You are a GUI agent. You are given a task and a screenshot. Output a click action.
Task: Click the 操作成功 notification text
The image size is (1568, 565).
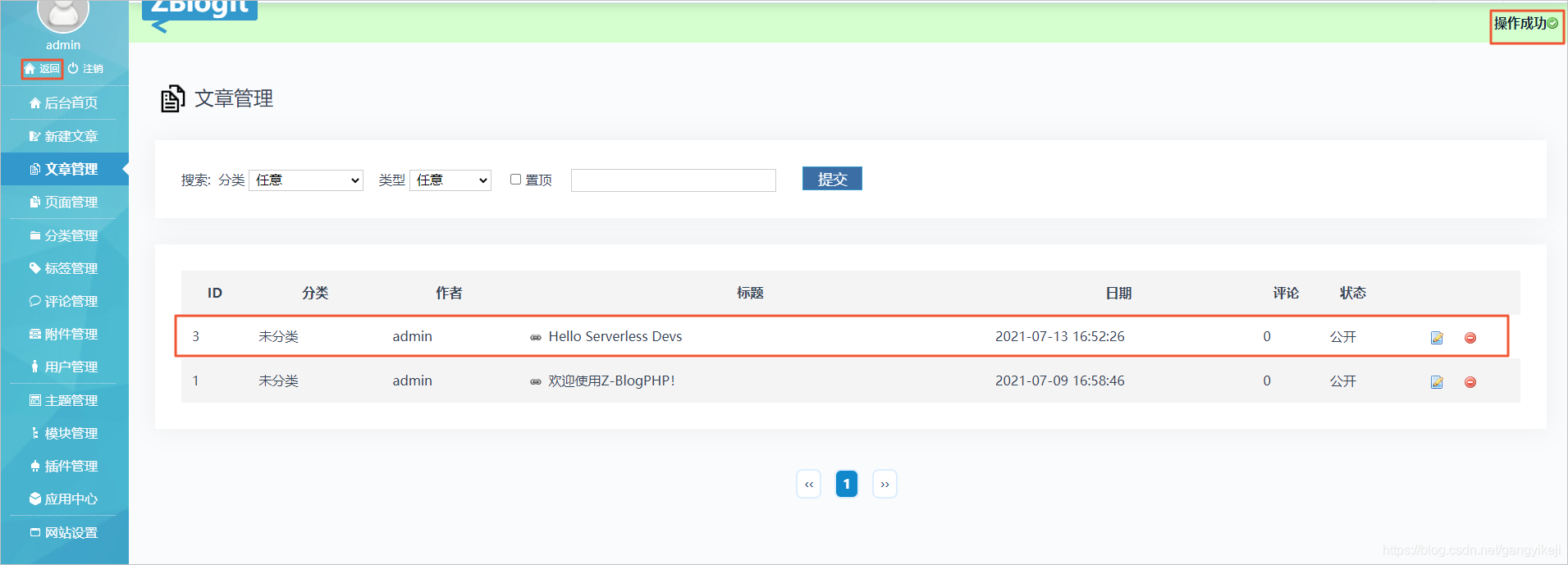pos(1520,23)
